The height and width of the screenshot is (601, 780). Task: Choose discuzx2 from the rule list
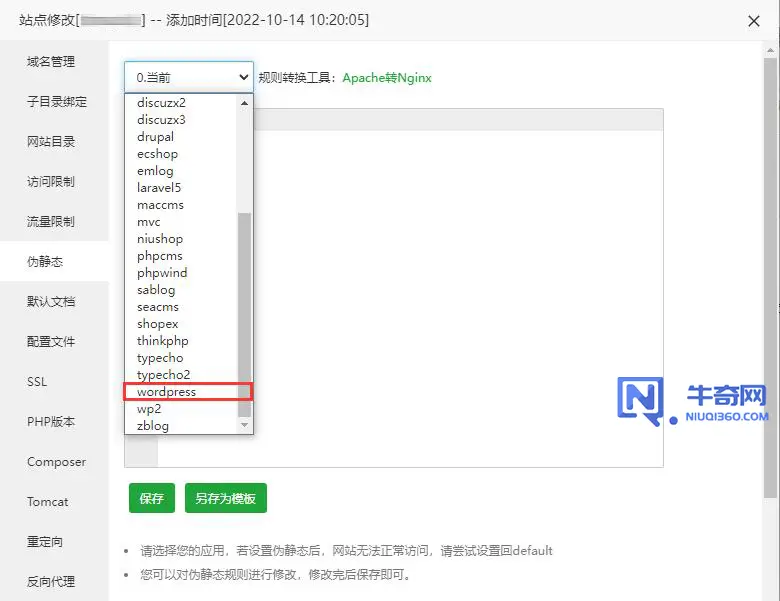point(181,102)
